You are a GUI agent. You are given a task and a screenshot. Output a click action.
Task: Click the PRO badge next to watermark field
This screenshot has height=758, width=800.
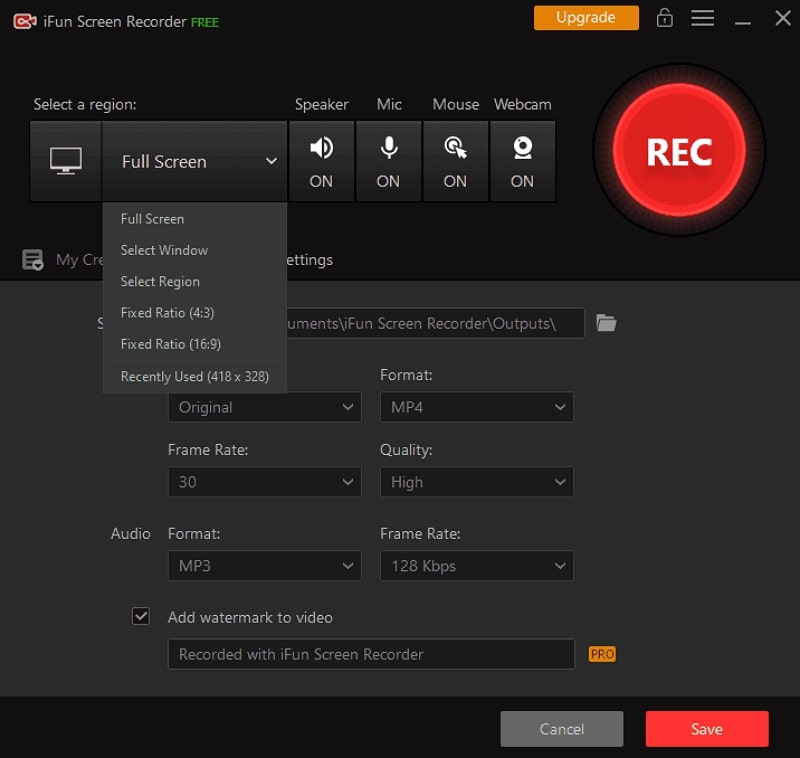[601, 654]
